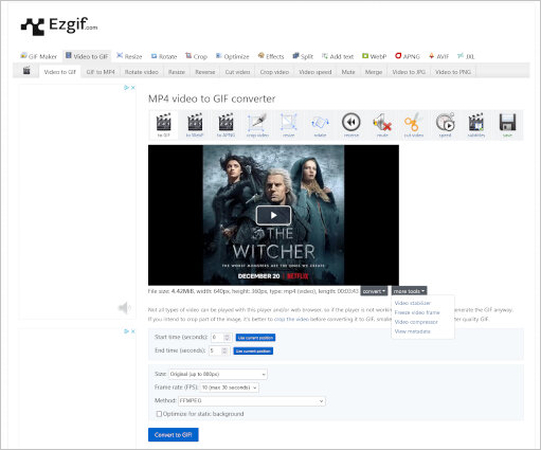The height and width of the screenshot is (450, 541).
Task: Open the resize tool icon
Action: coord(288,125)
